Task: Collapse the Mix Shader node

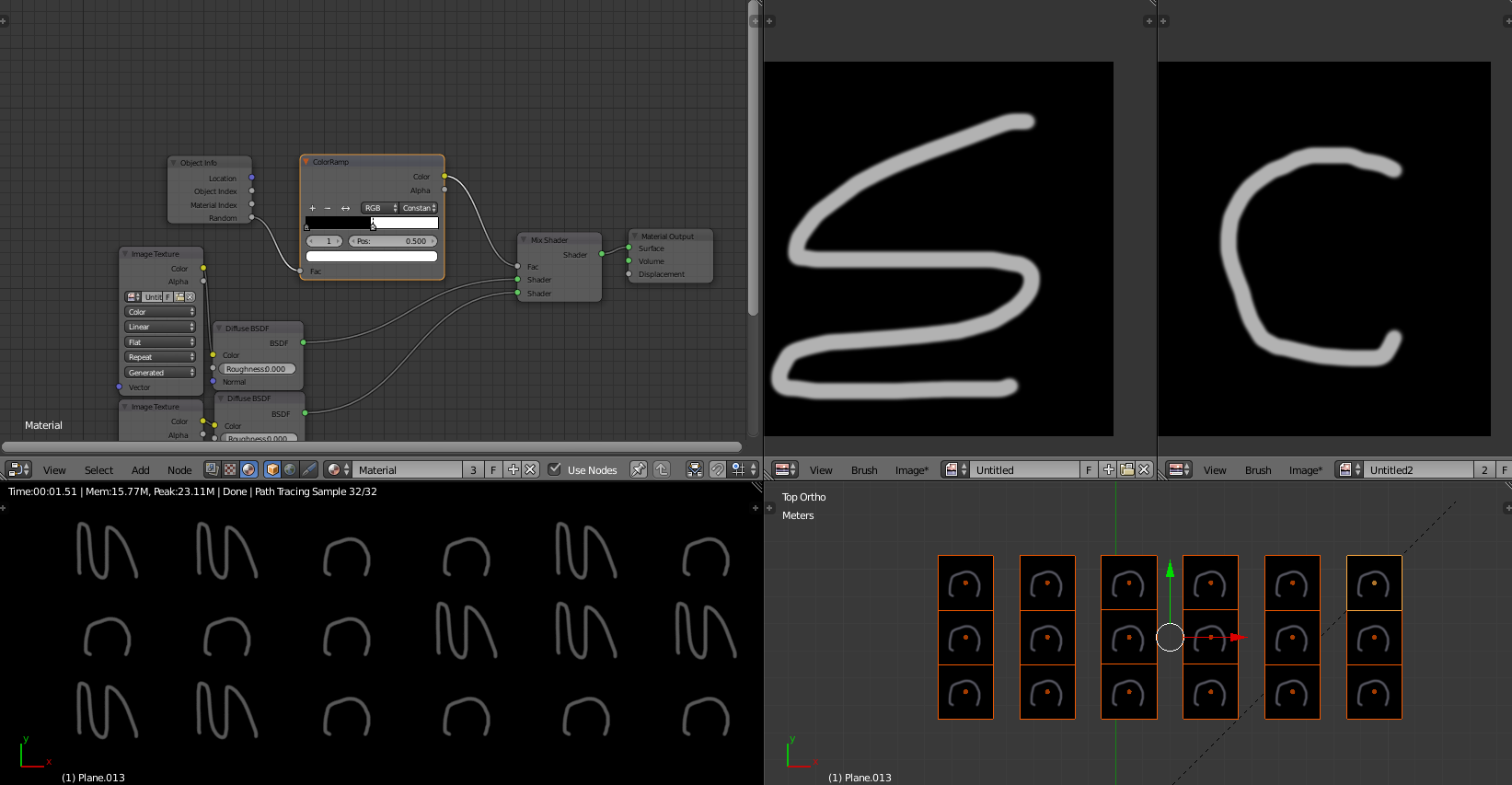Action: (x=525, y=240)
